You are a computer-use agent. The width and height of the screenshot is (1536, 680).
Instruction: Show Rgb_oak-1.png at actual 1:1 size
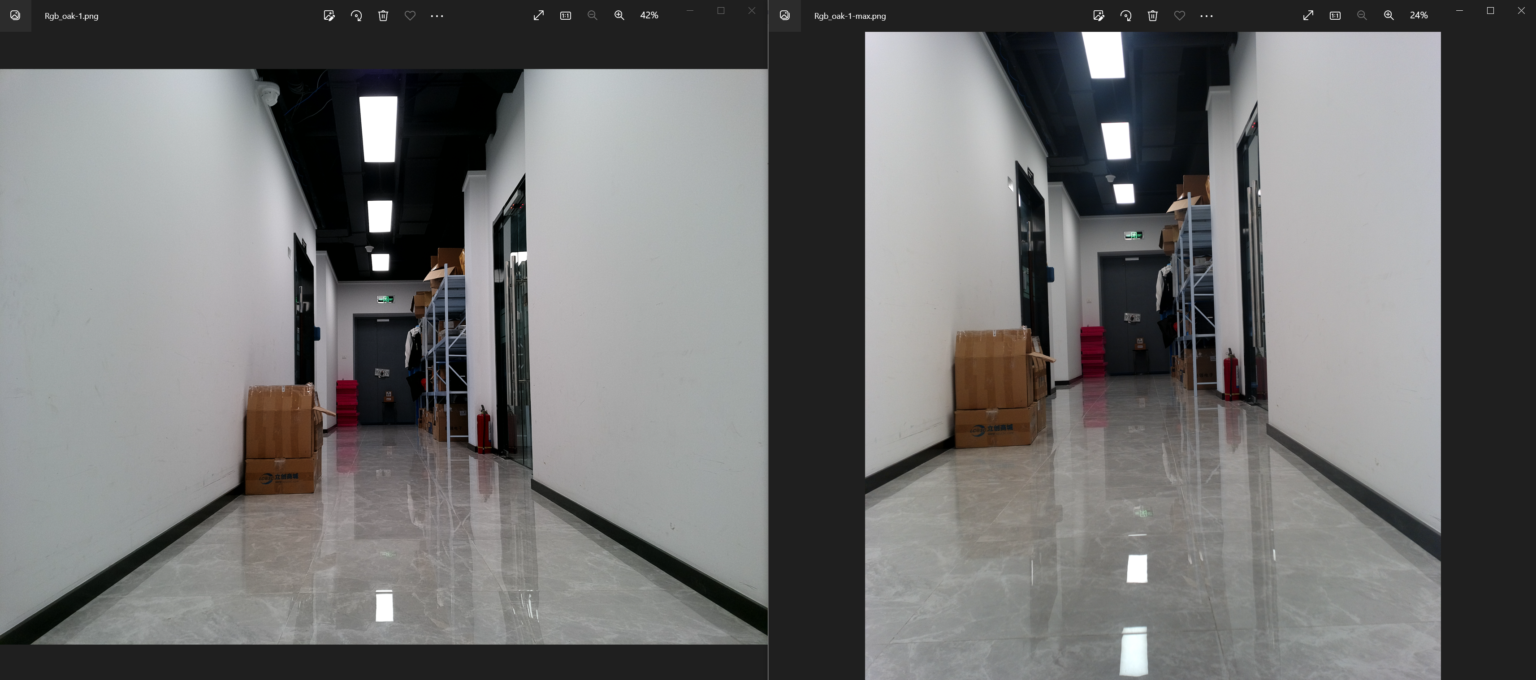coord(566,16)
